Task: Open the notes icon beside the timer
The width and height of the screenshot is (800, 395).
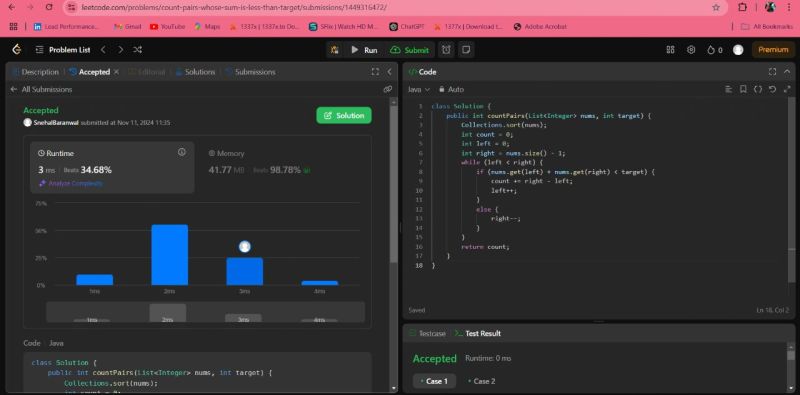Action: (x=465, y=50)
